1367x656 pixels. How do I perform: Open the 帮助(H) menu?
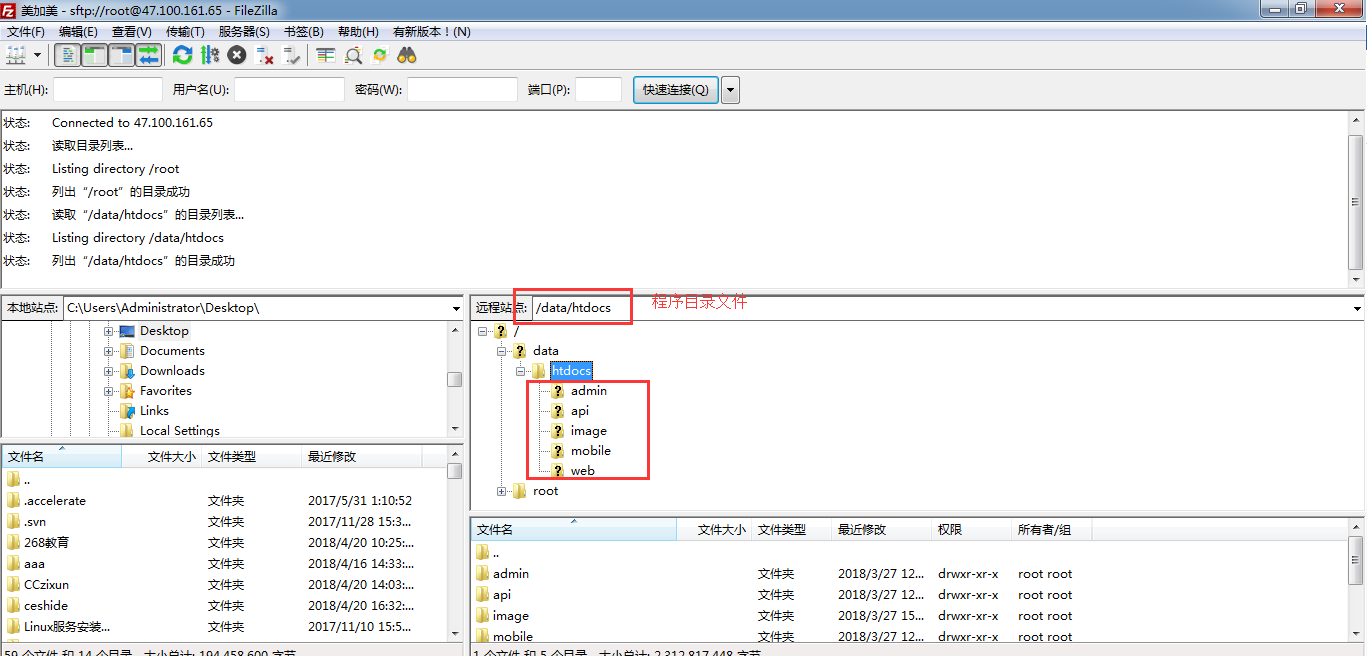pyautogui.click(x=358, y=32)
